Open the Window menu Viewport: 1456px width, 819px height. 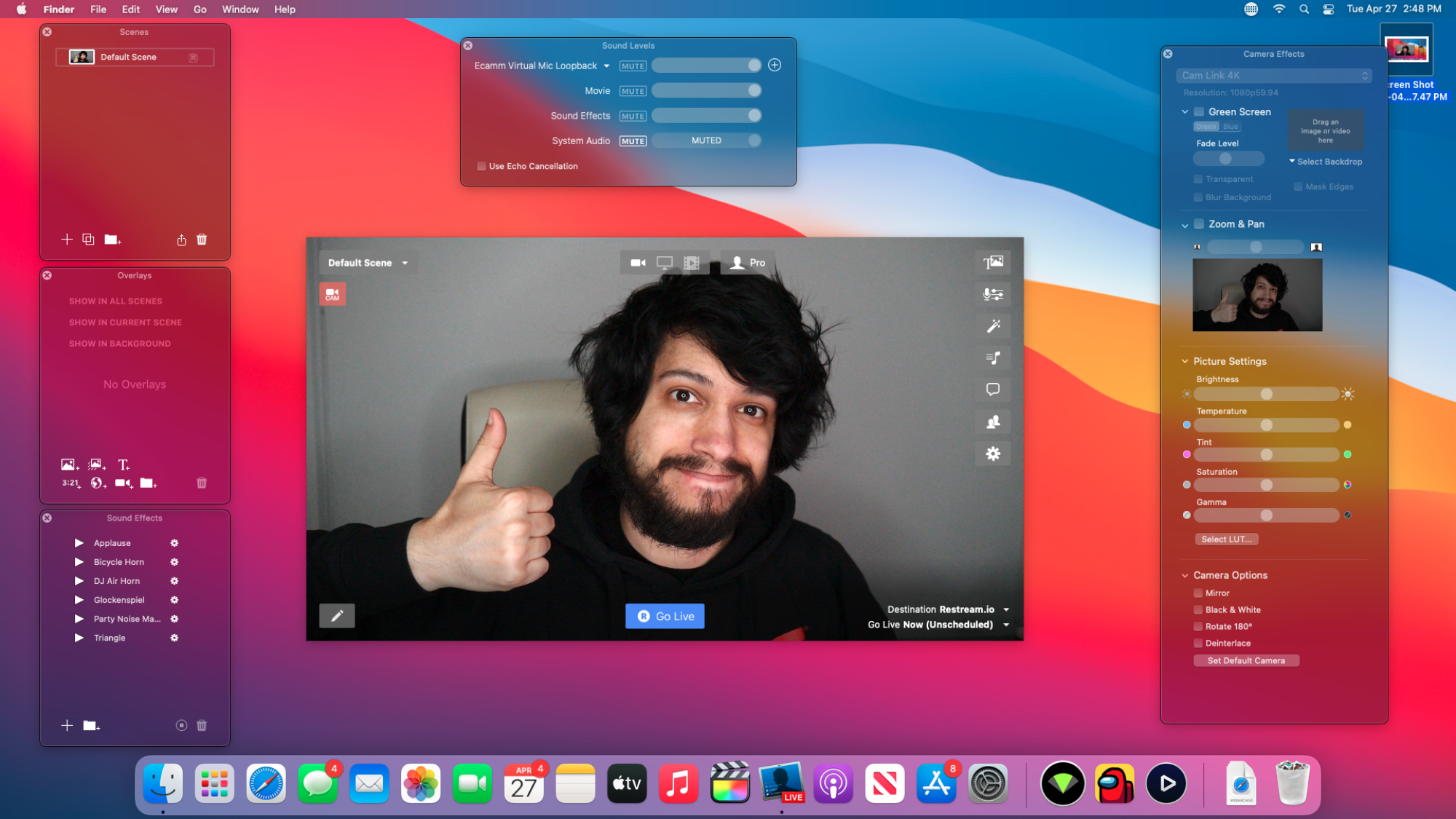(240, 9)
